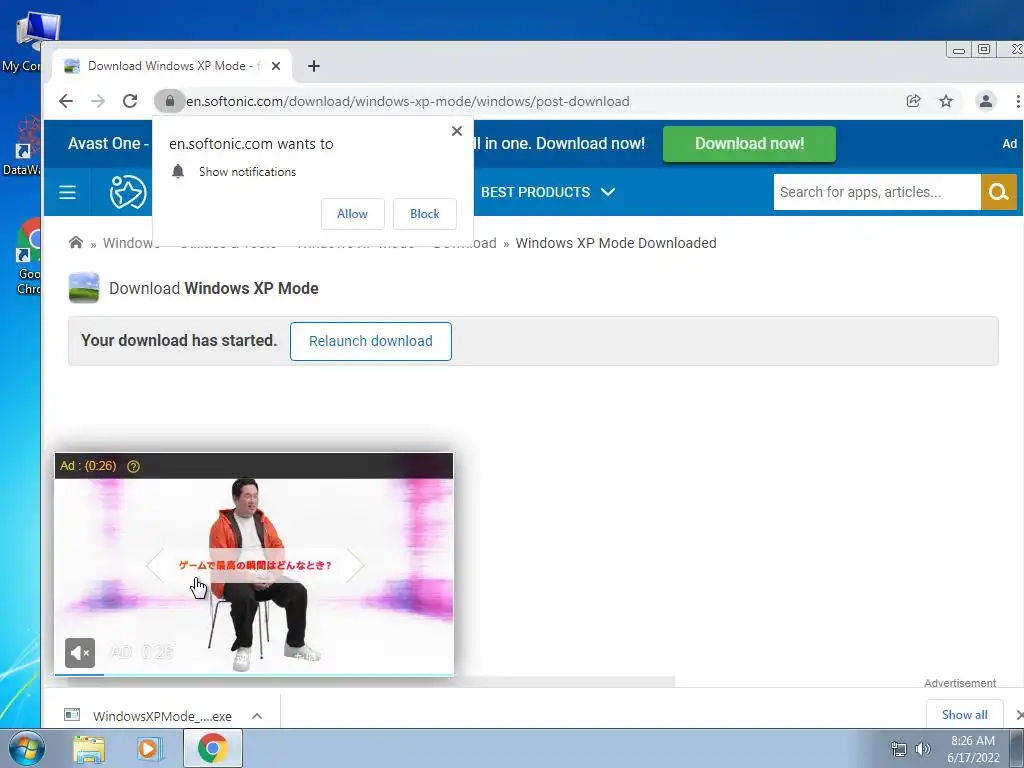The image size is (1024, 768).
Task: Click the green Download now! button
Action: coord(749,144)
